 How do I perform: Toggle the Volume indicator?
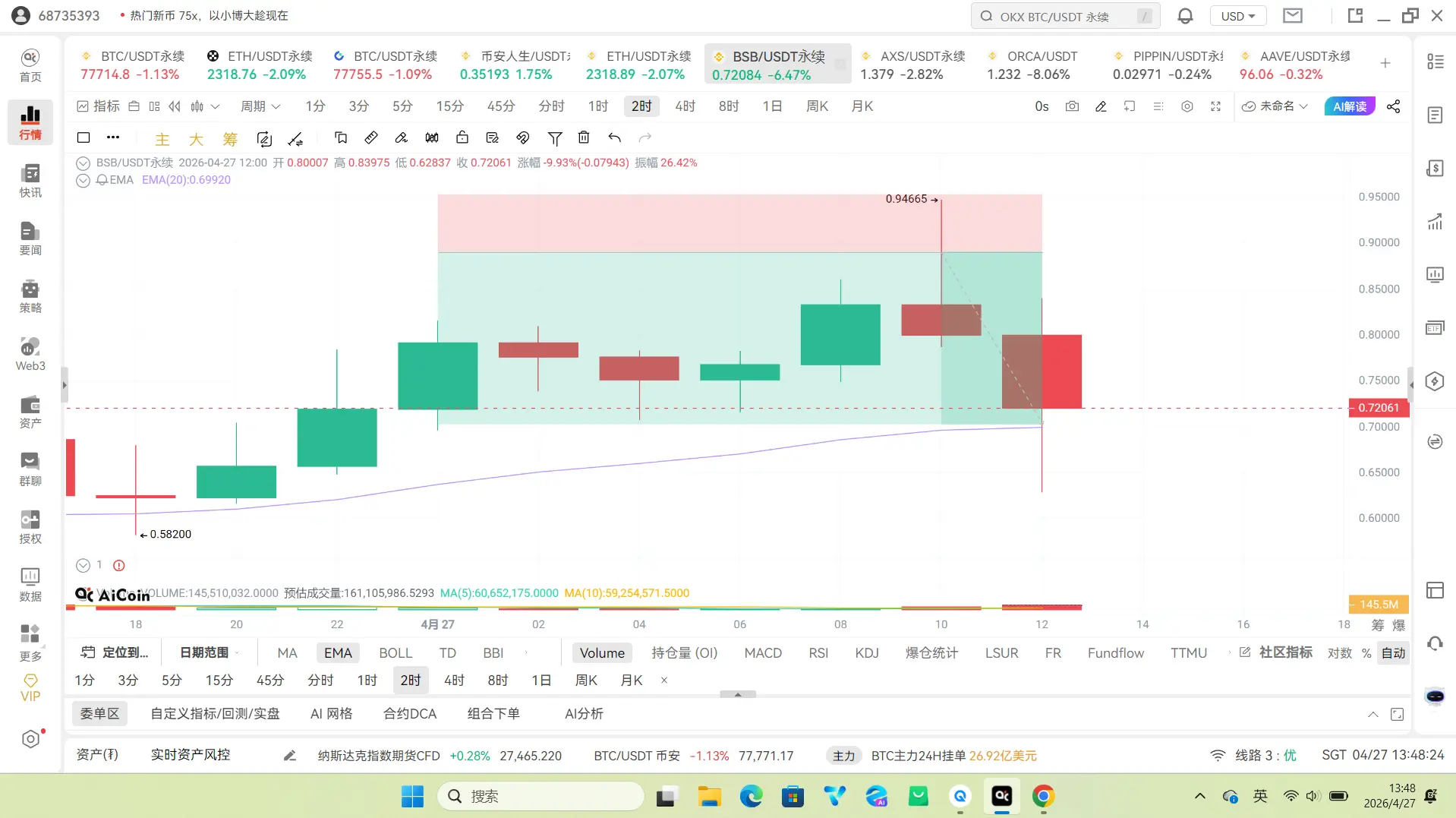(x=602, y=653)
